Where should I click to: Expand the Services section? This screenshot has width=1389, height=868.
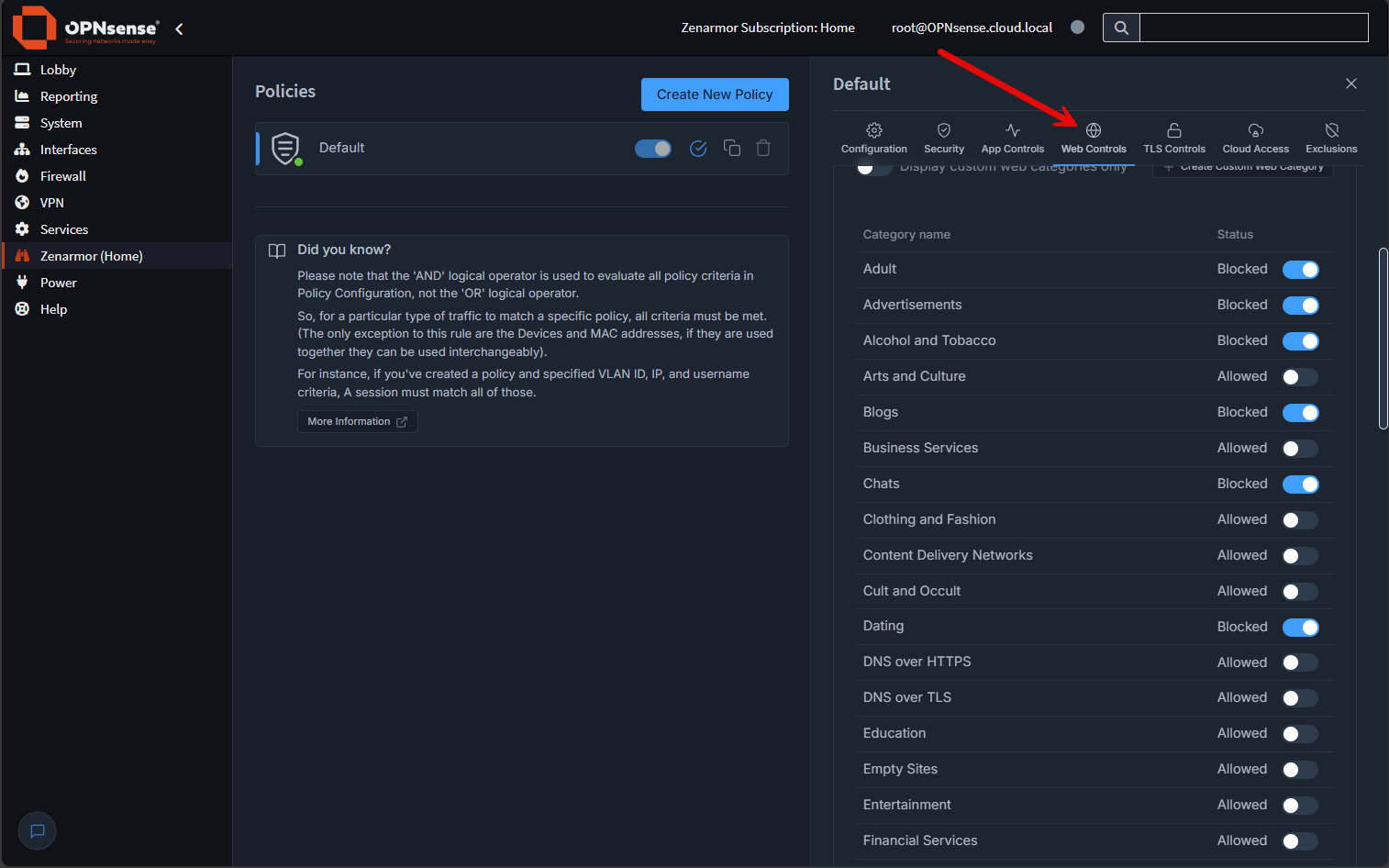pos(66,228)
